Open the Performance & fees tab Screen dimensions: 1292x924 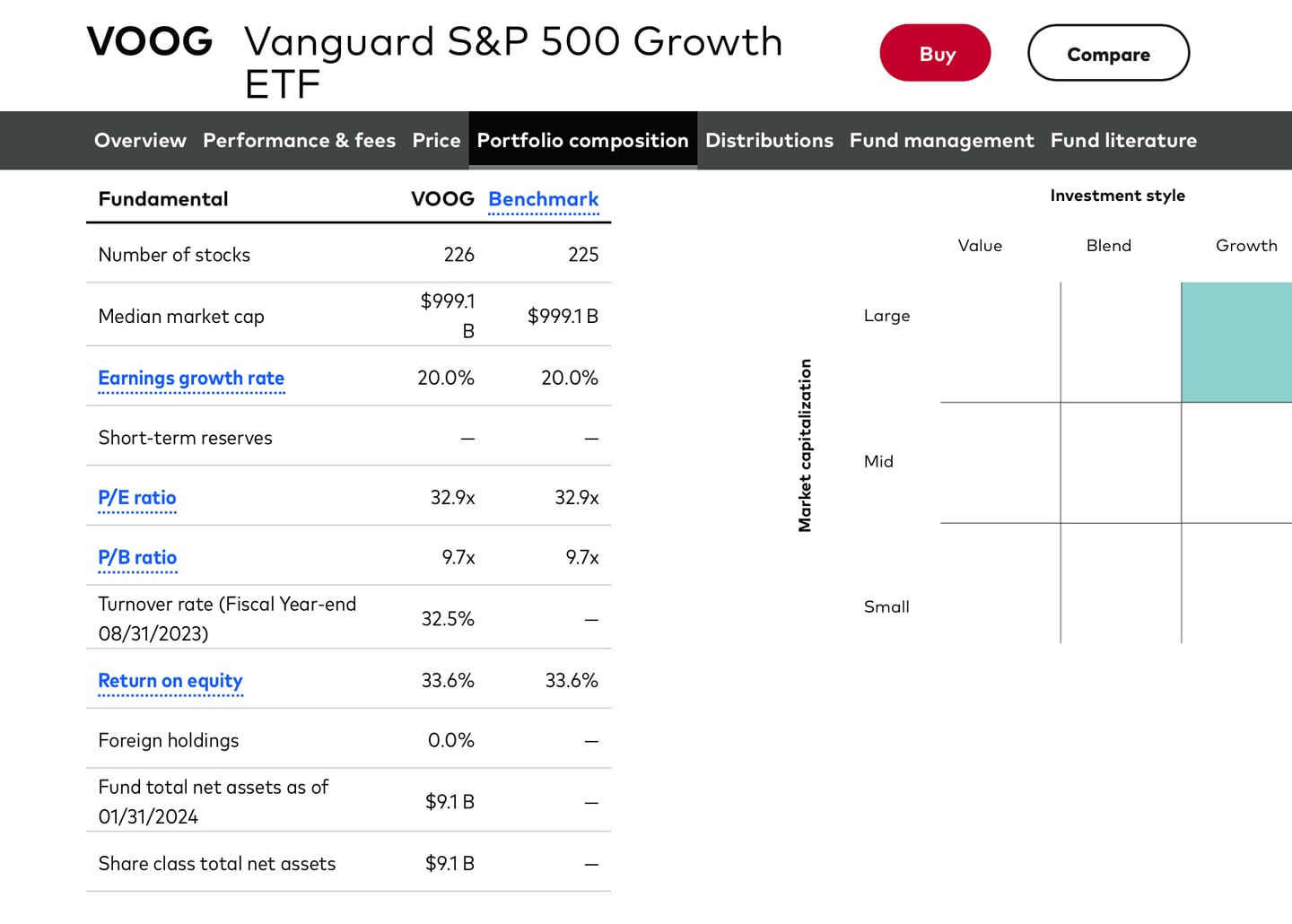click(x=299, y=140)
